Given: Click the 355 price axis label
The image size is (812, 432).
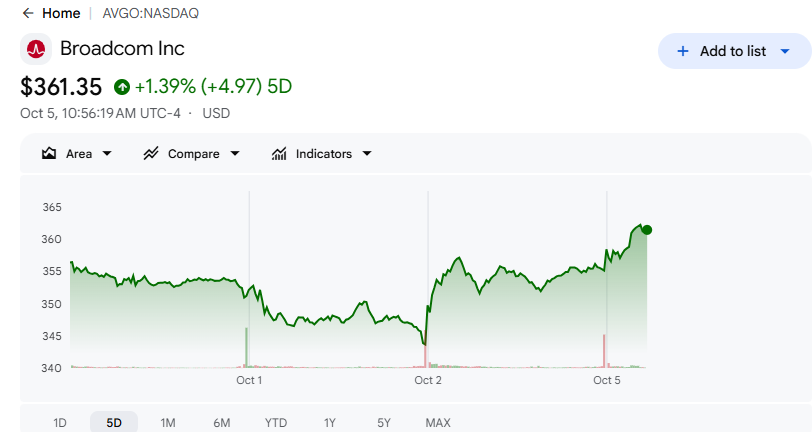Looking at the screenshot, I should (52, 271).
